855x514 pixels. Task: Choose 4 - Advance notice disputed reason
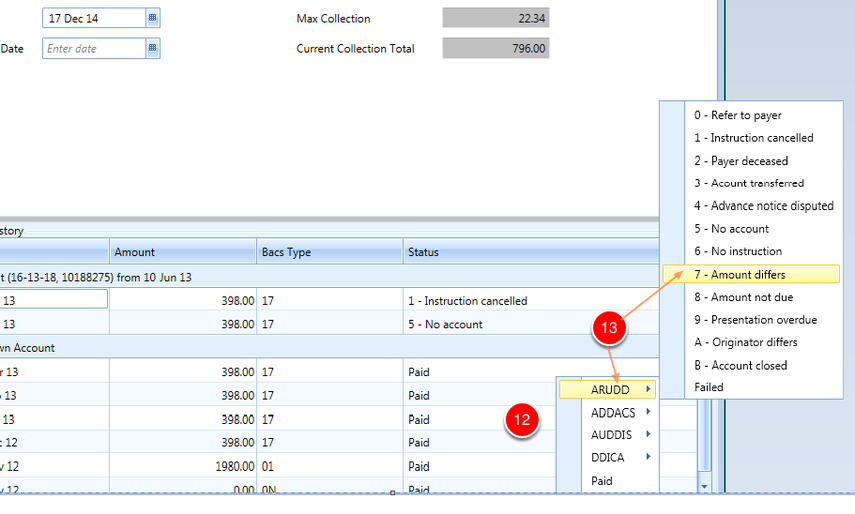click(x=763, y=205)
